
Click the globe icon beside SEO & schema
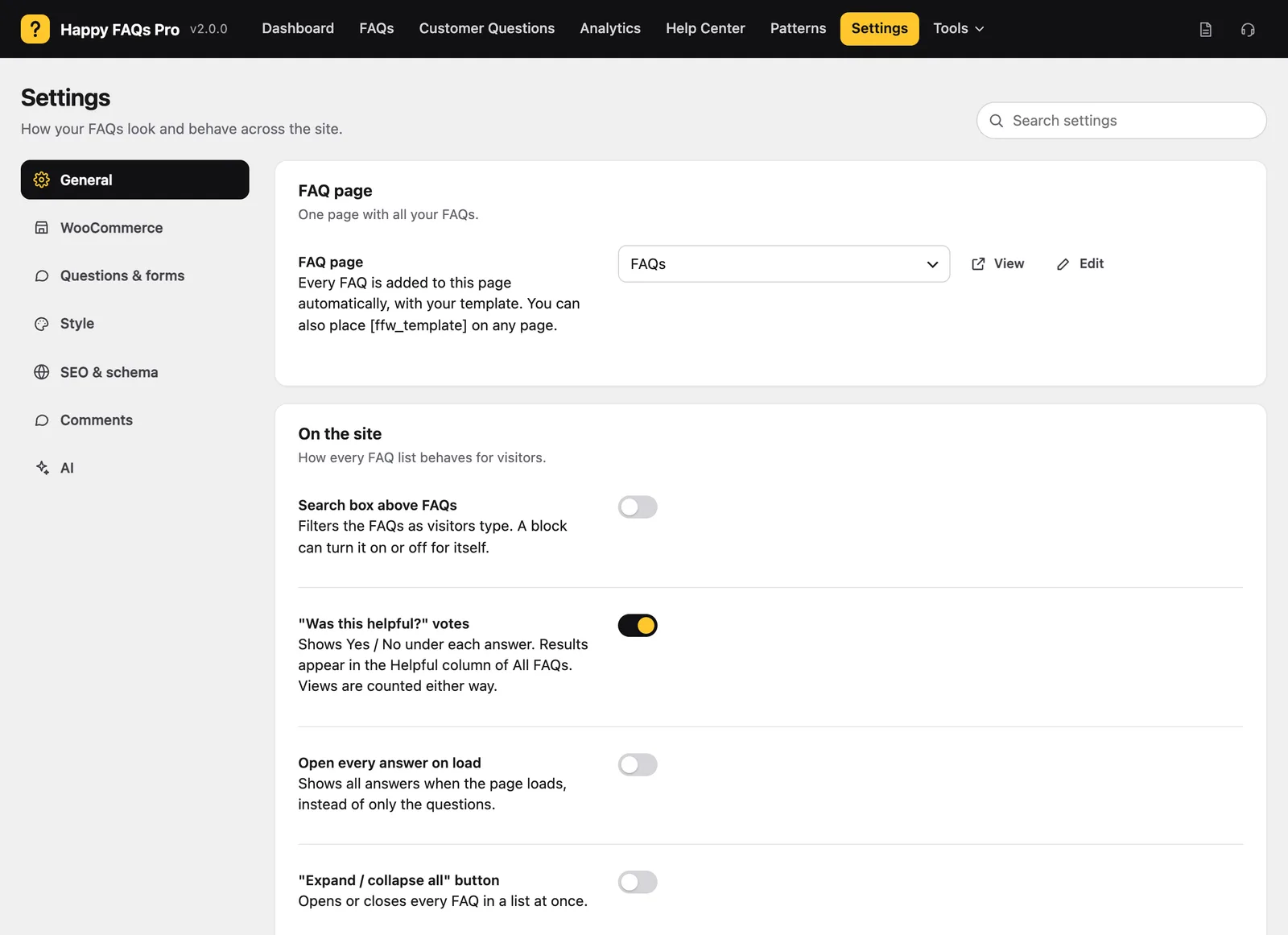pyautogui.click(x=42, y=372)
